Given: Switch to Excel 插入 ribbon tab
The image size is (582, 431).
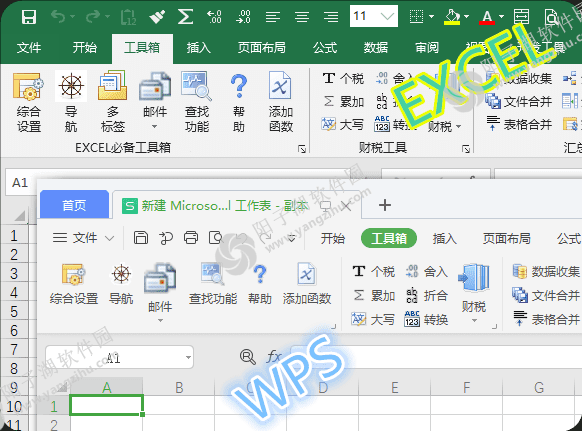Looking at the screenshot, I should point(199,48).
